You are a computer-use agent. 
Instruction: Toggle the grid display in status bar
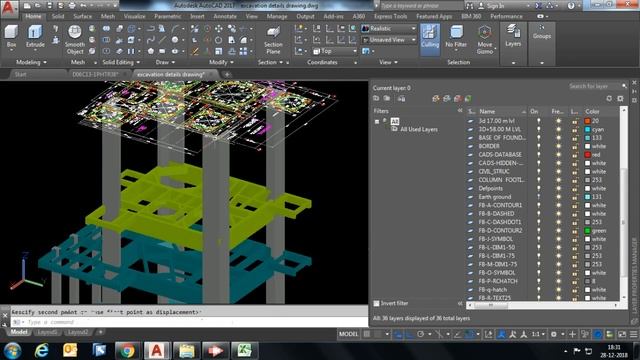click(367, 334)
